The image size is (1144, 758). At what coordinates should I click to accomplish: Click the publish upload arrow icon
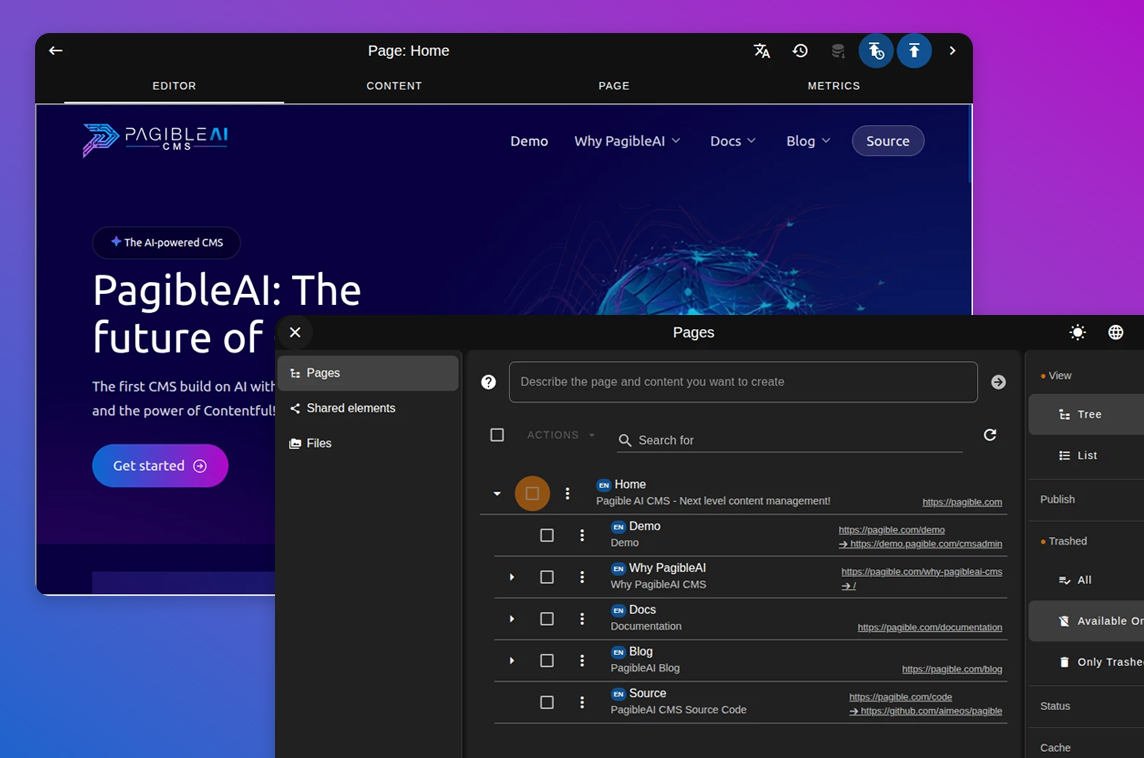pos(914,51)
